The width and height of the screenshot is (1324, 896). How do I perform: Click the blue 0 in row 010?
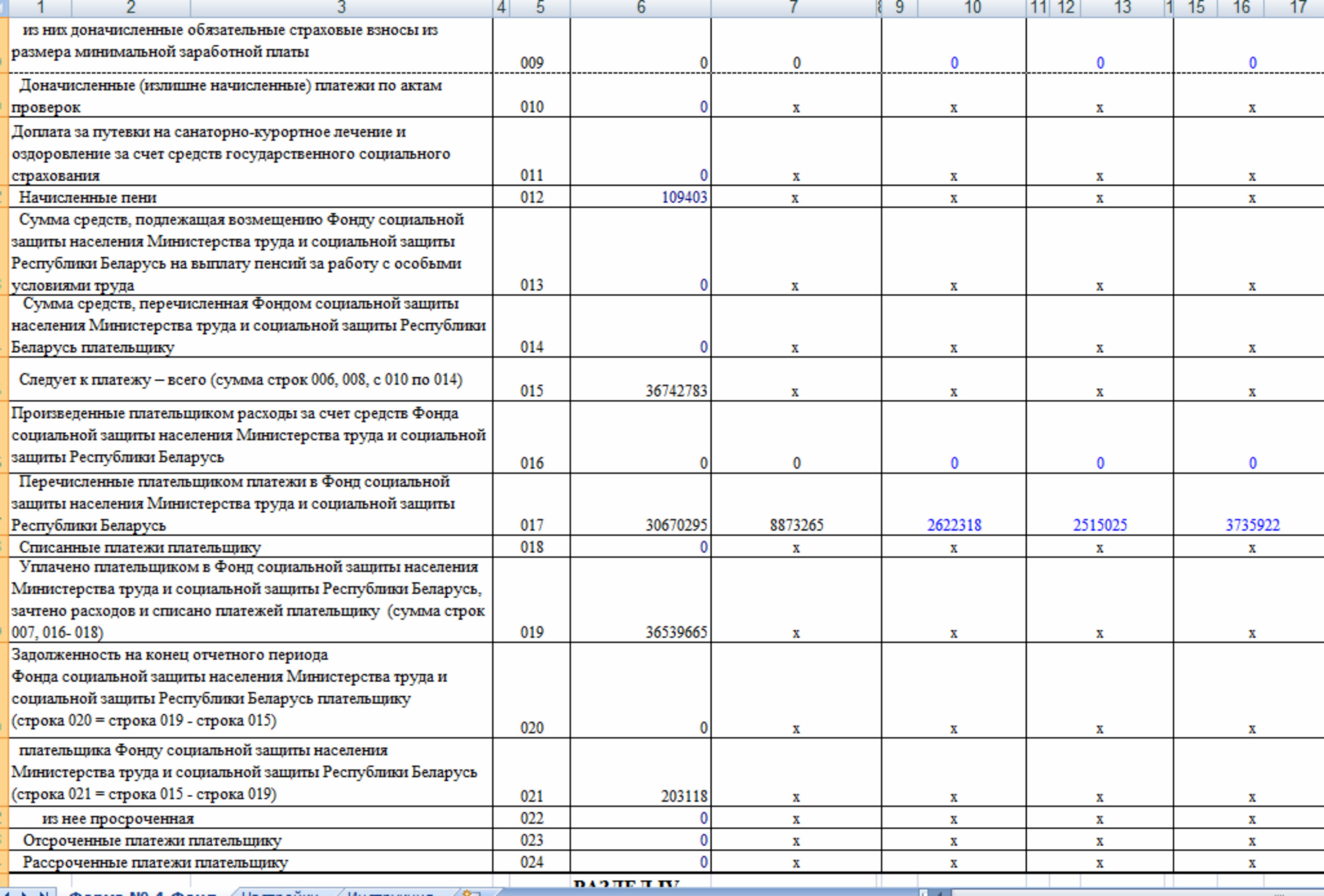[704, 107]
